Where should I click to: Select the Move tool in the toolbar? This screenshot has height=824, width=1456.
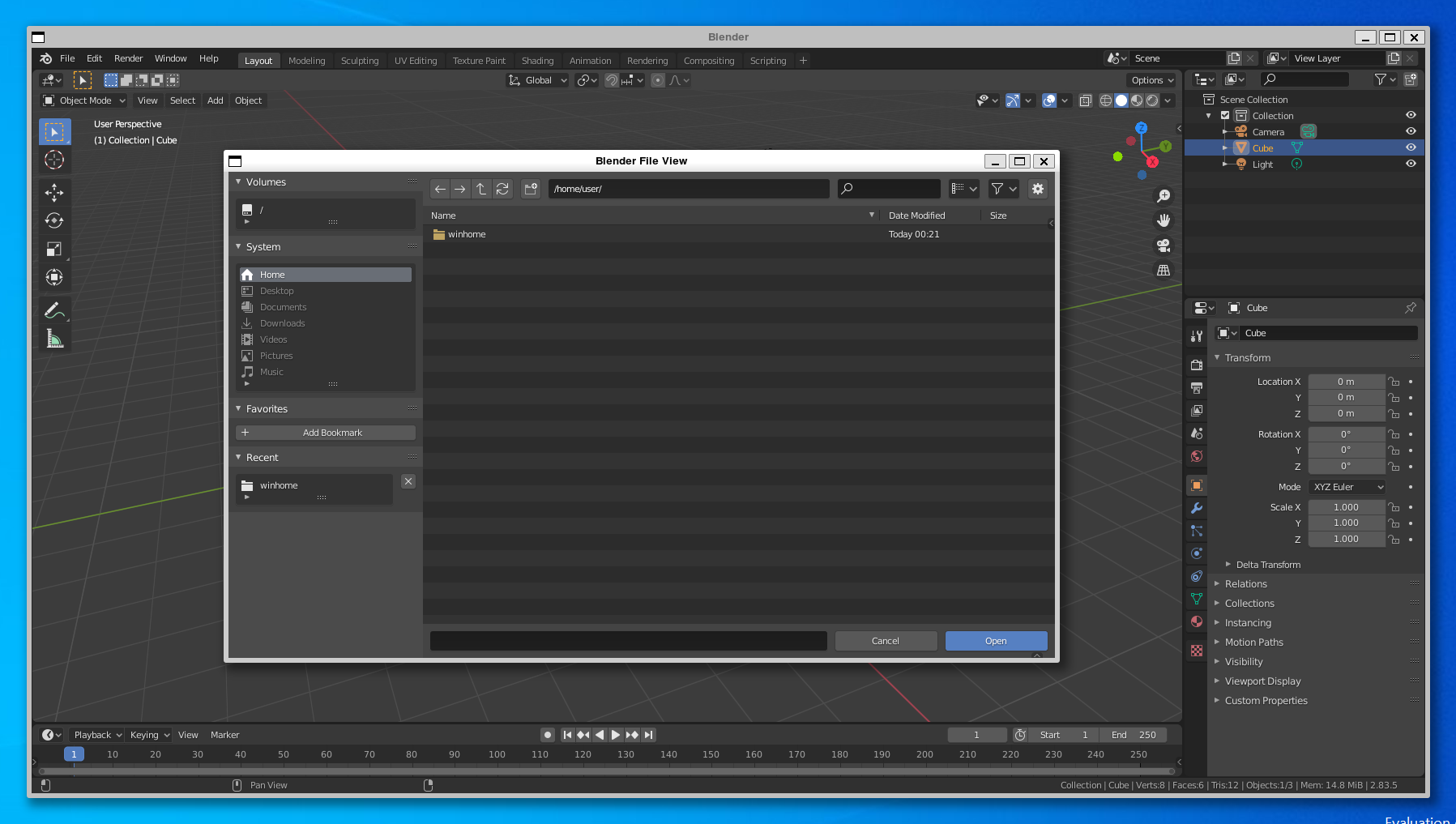click(x=54, y=193)
